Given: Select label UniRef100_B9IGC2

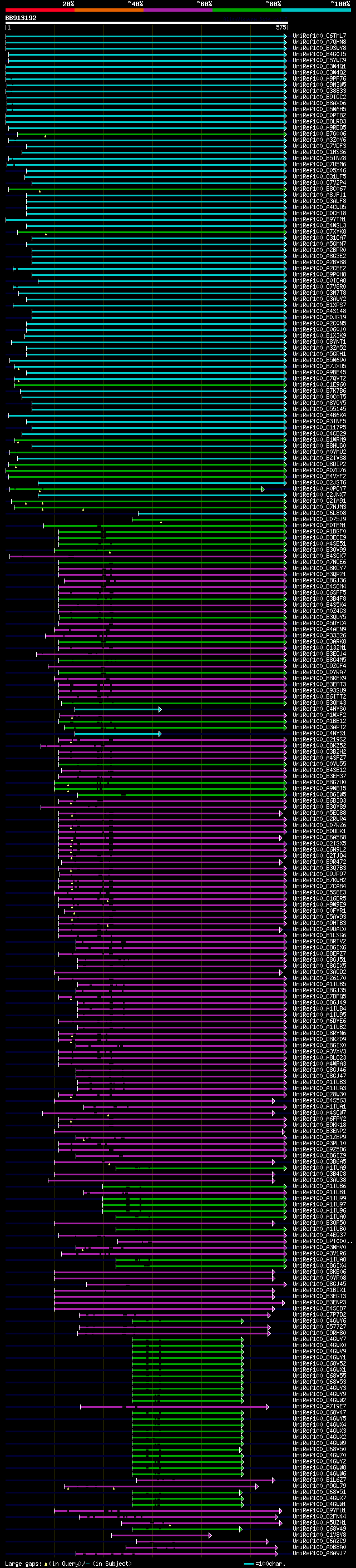Looking at the screenshot, I should tap(319, 97).
